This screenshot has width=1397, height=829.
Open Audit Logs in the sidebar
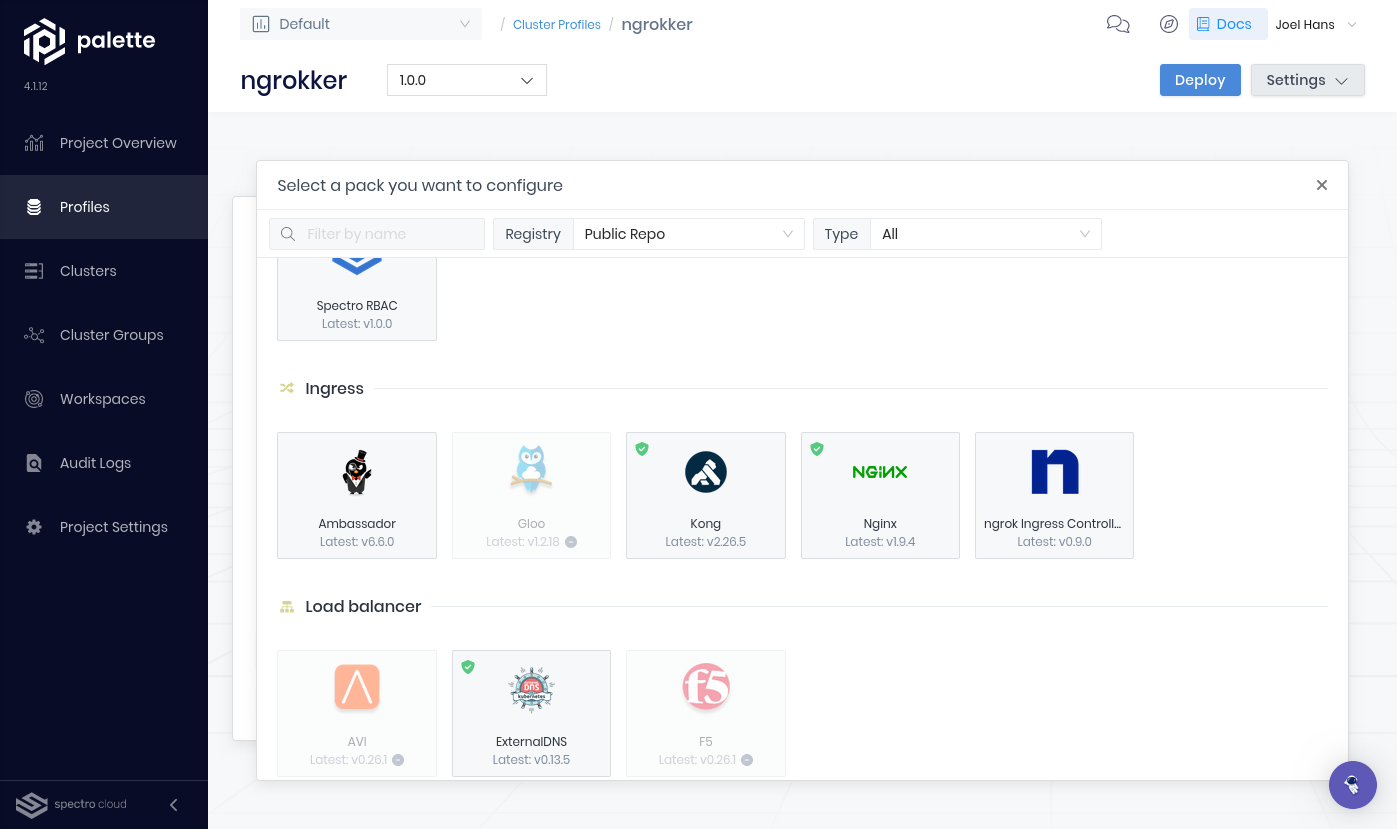pos(95,462)
